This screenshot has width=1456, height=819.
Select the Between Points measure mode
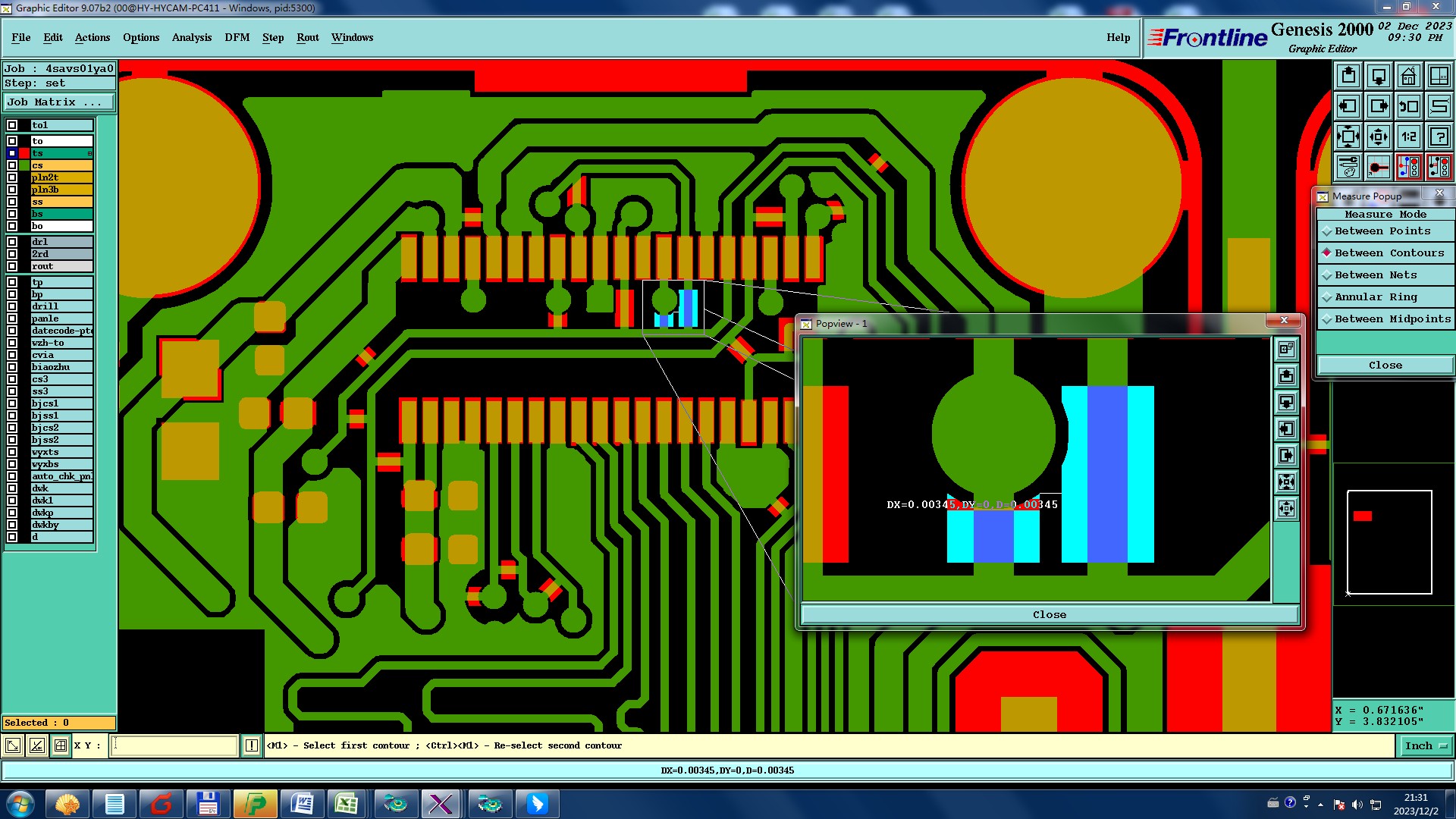click(1382, 231)
